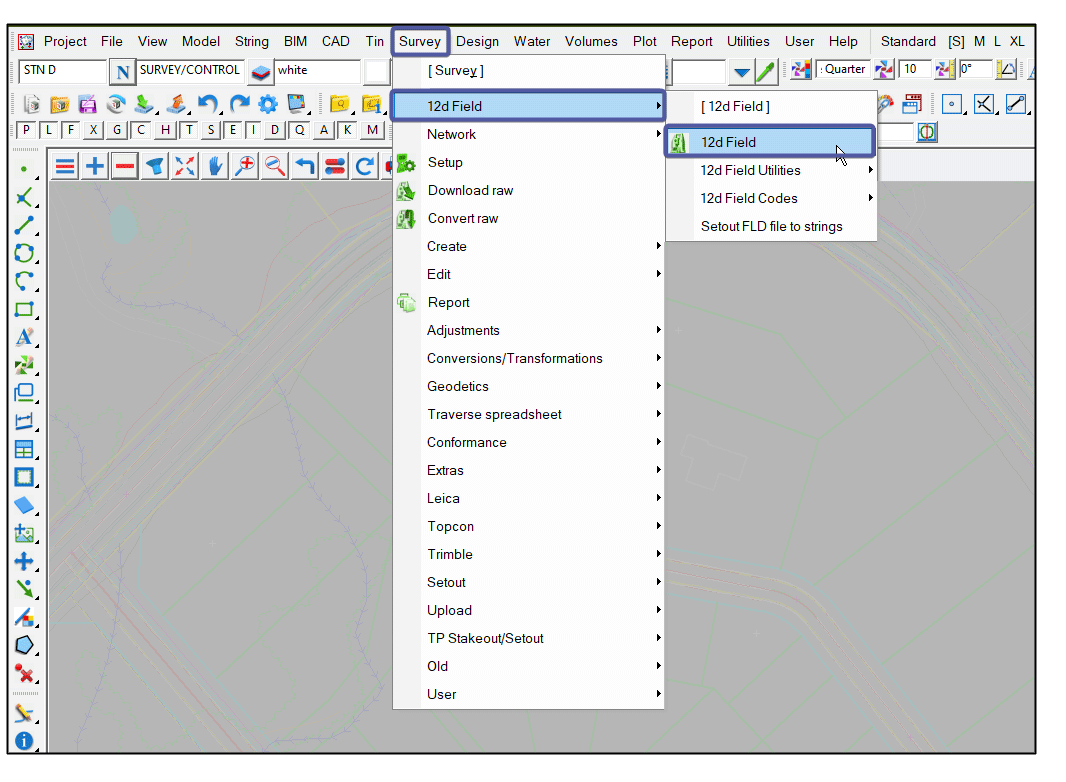1066x782 pixels.
Task: Select the blue circle drawing tool
Action: tap(24, 253)
